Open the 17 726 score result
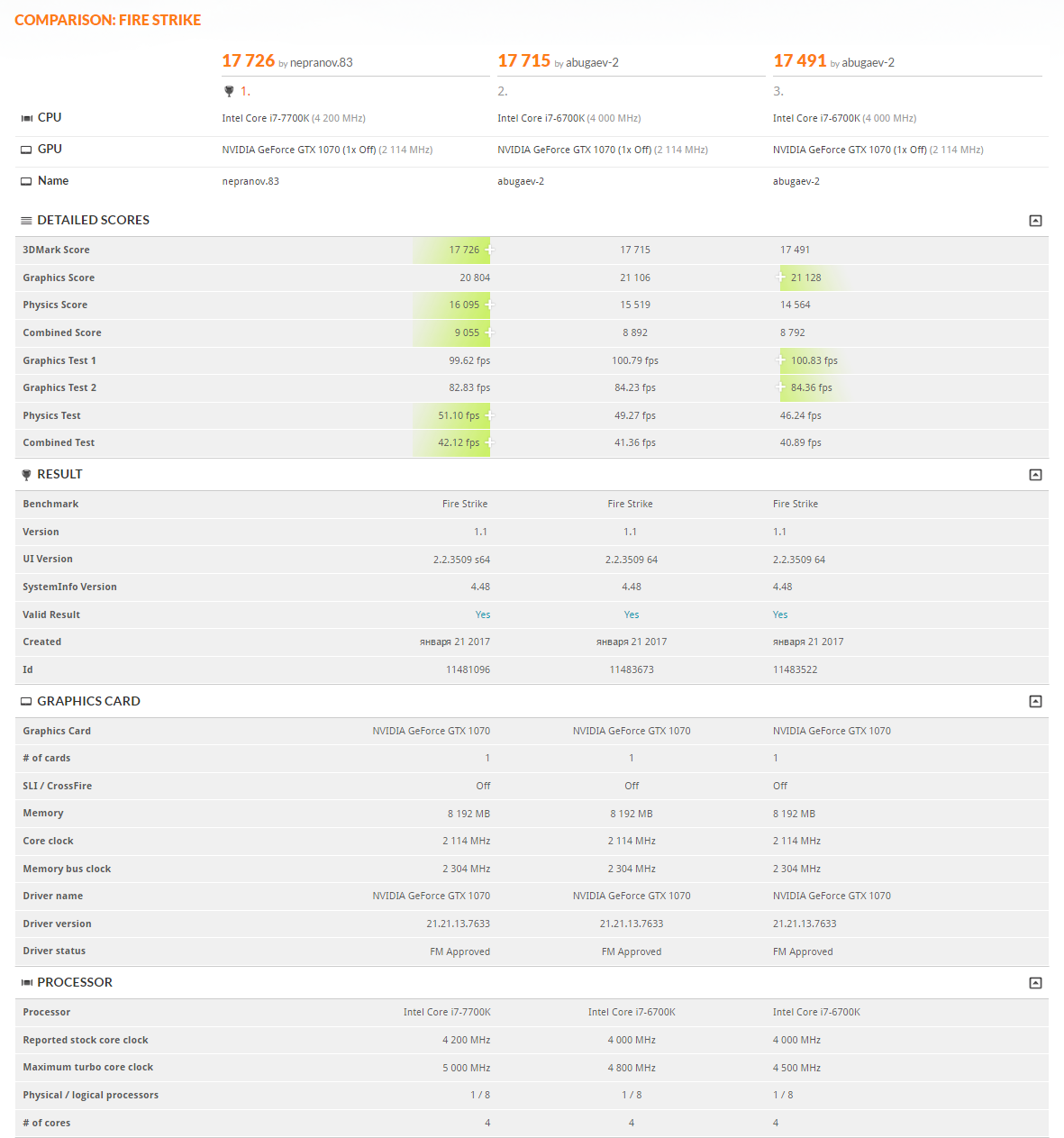 click(x=248, y=60)
